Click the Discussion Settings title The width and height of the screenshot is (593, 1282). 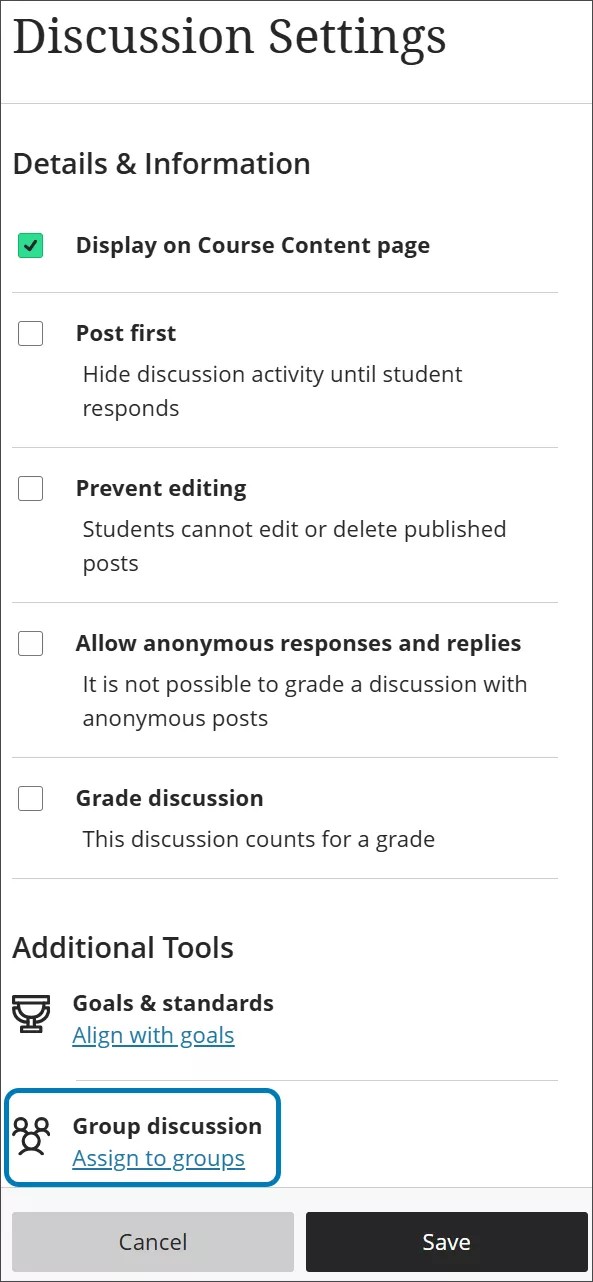(x=230, y=37)
